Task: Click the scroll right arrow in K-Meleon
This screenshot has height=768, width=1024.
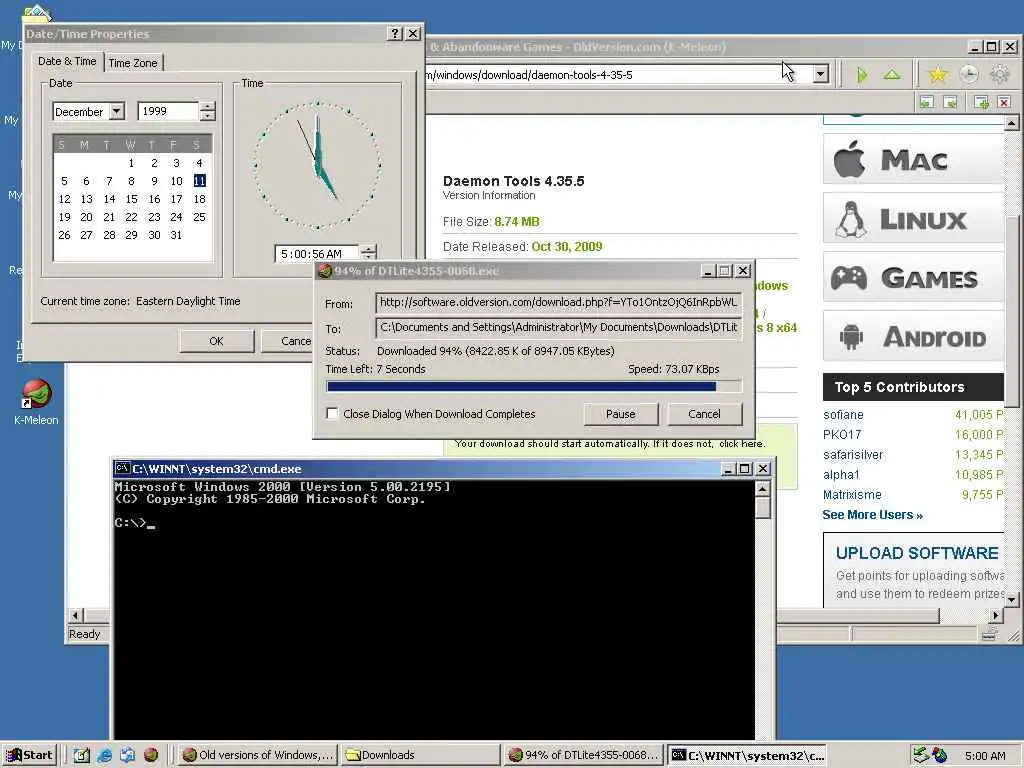Action: pyautogui.click(x=995, y=615)
